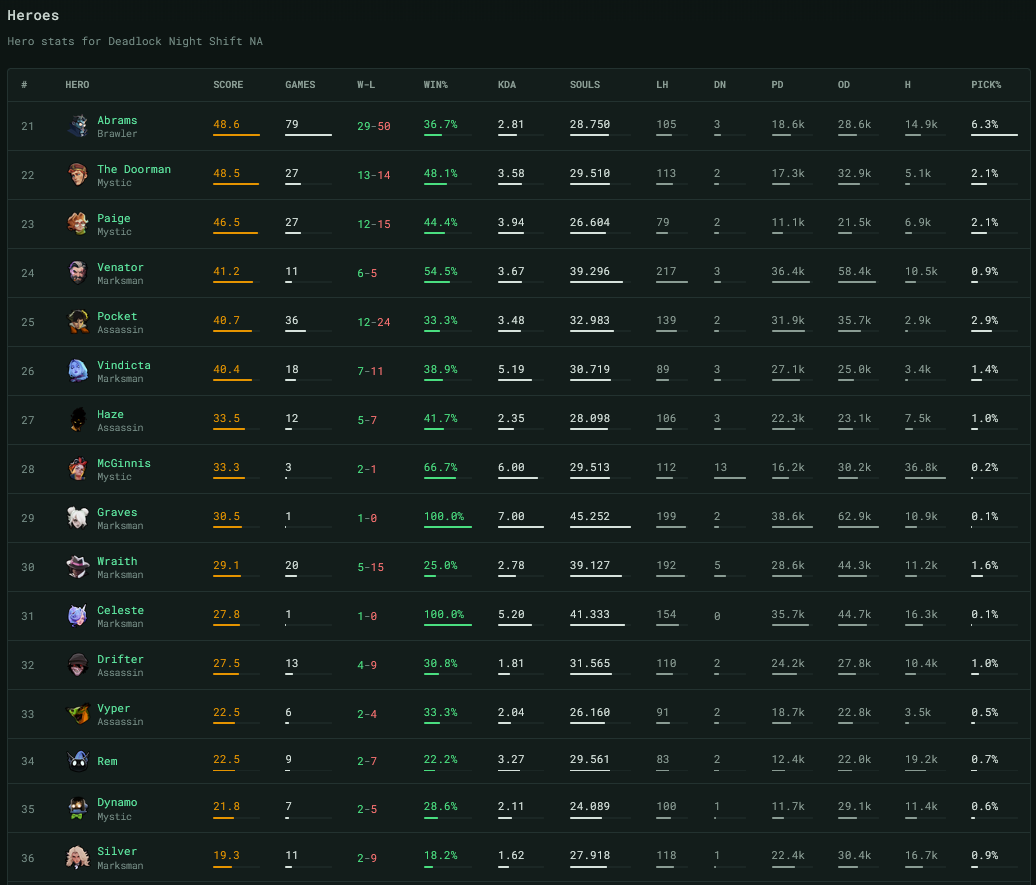Open the Celeste hero name link
Image resolution: width=1036 pixels, height=885 pixels.
coord(120,609)
